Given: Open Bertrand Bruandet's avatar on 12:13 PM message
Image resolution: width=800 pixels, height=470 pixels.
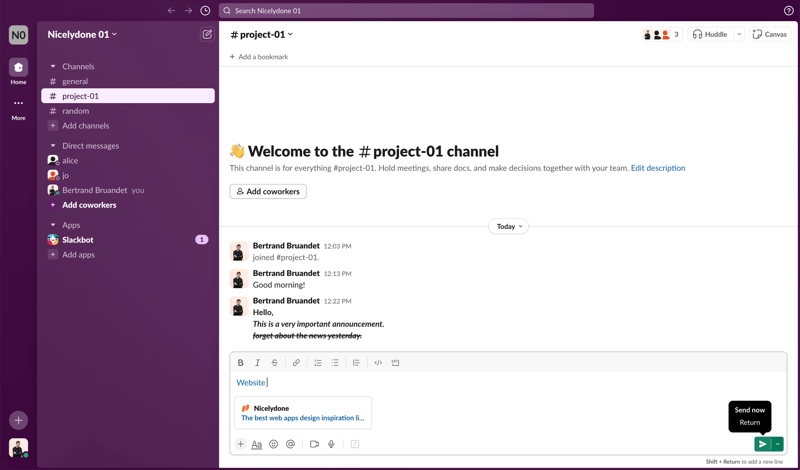Looking at the screenshot, I should pos(239,279).
